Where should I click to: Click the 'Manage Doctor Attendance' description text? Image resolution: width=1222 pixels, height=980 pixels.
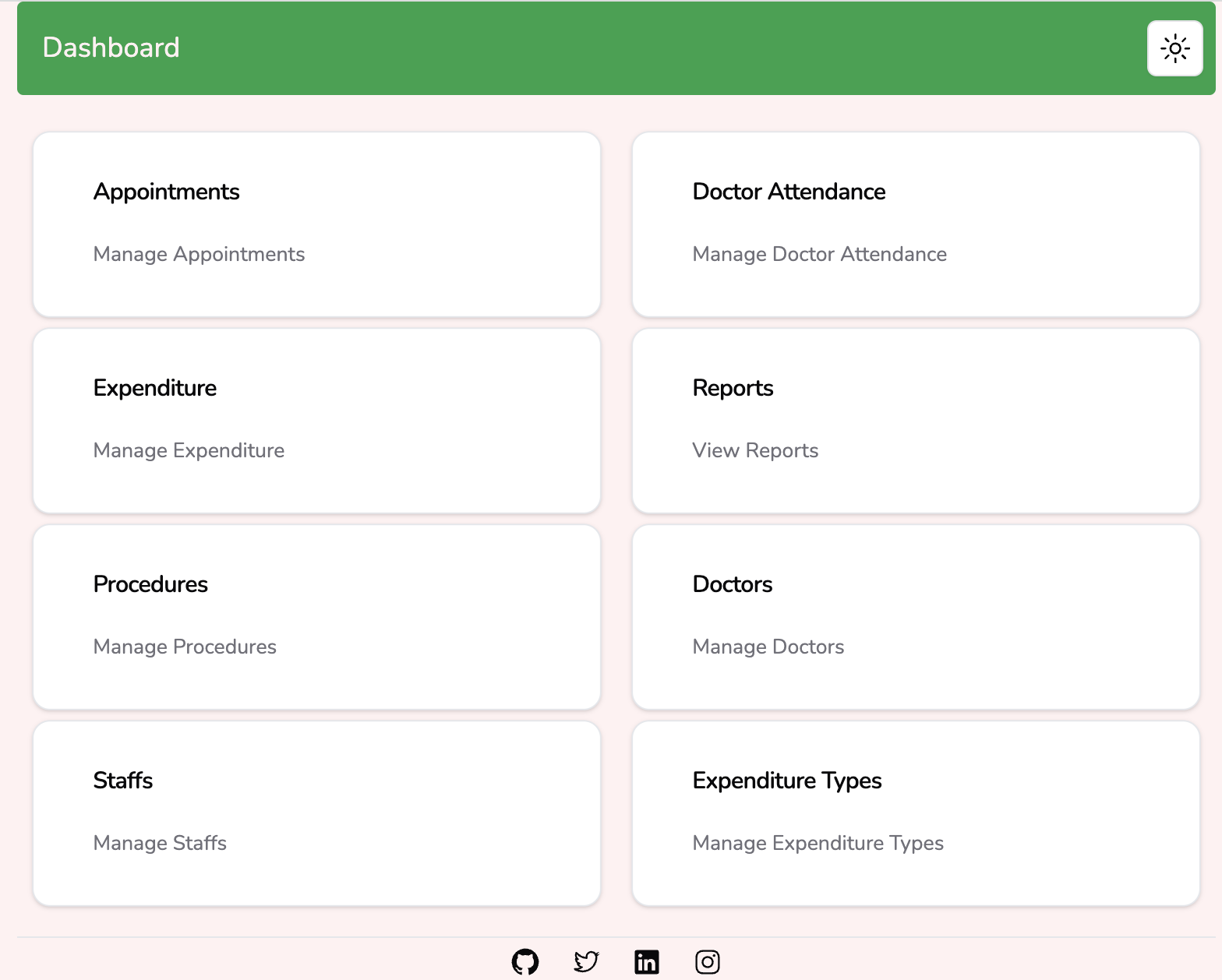point(819,255)
